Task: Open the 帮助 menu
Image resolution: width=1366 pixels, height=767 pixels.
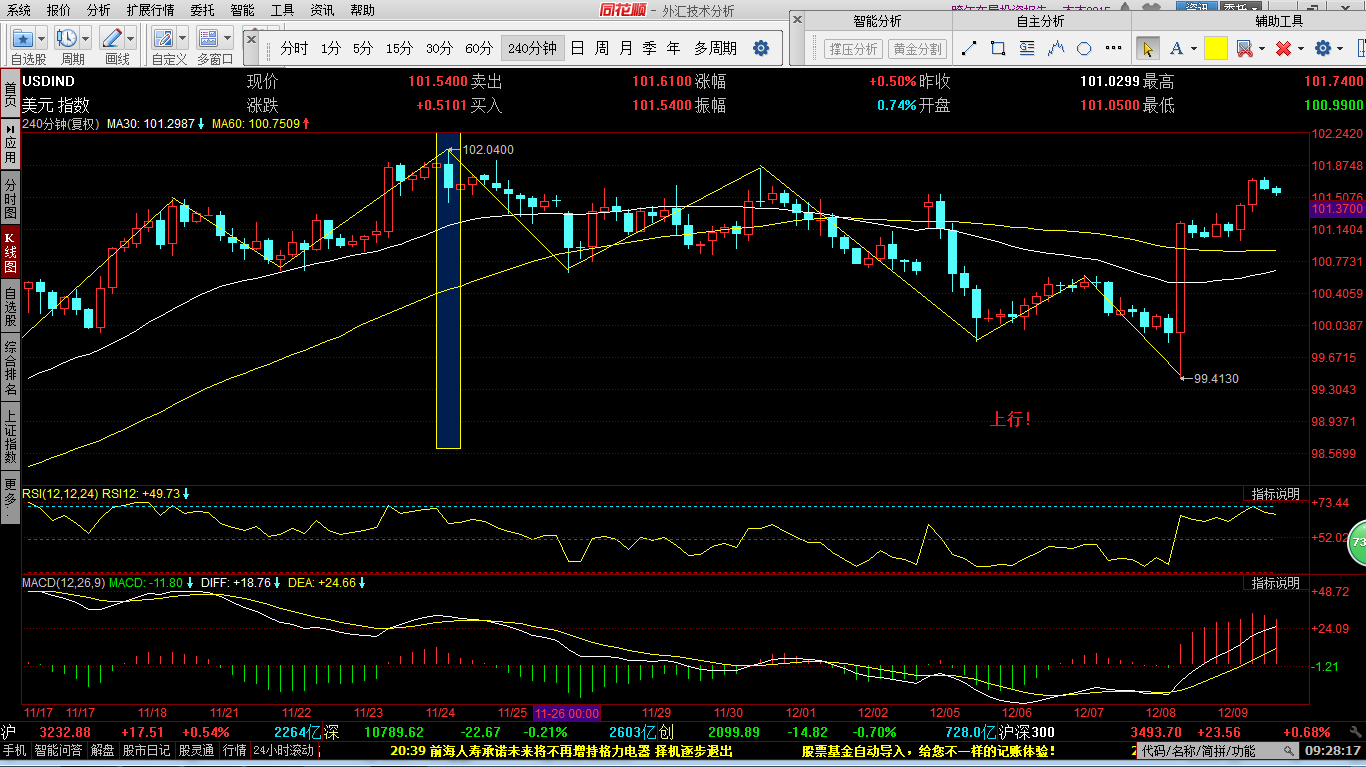Action: tap(362, 10)
